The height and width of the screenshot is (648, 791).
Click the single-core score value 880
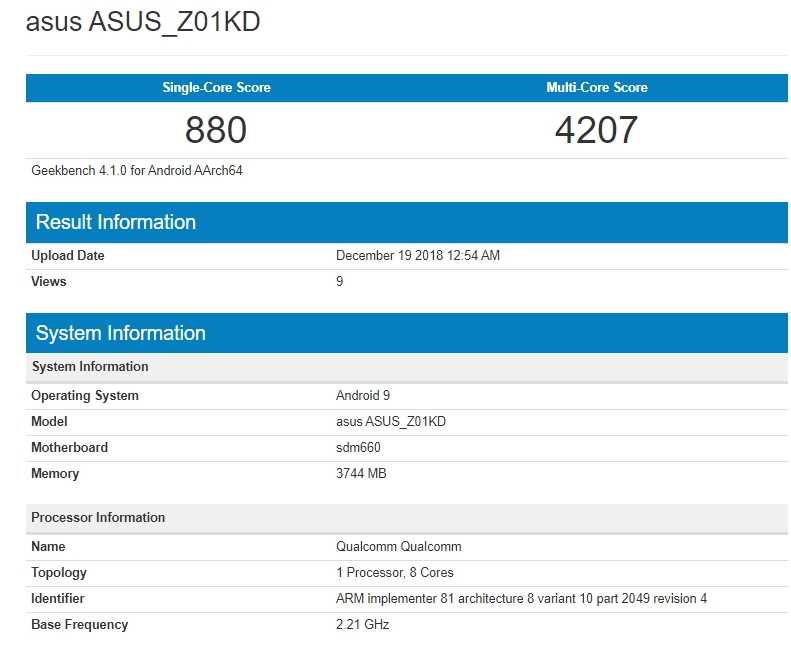pyautogui.click(x=216, y=130)
